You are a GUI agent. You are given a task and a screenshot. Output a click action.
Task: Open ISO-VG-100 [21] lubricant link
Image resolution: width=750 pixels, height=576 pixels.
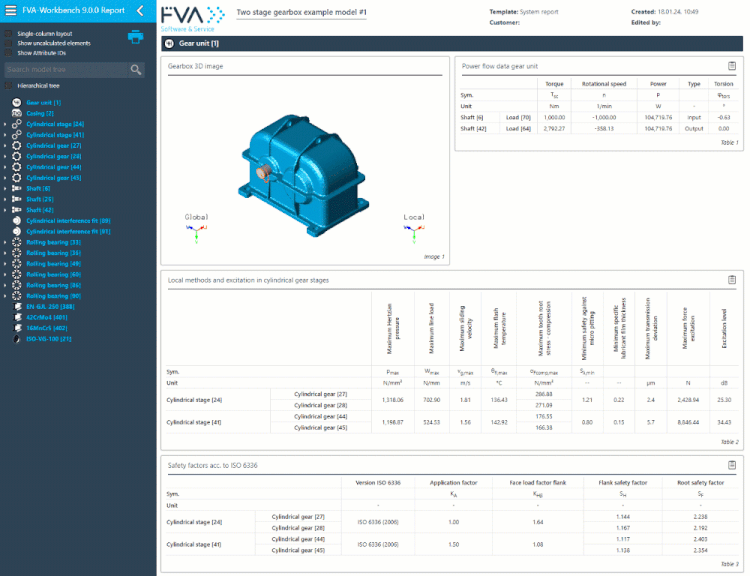pyautogui.click(x=49, y=339)
